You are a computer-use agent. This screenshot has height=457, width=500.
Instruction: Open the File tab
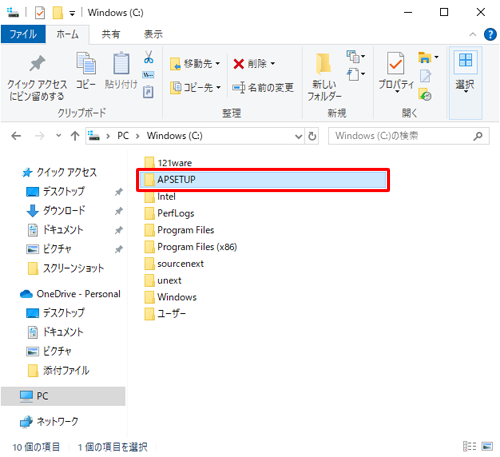coord(23,34)
